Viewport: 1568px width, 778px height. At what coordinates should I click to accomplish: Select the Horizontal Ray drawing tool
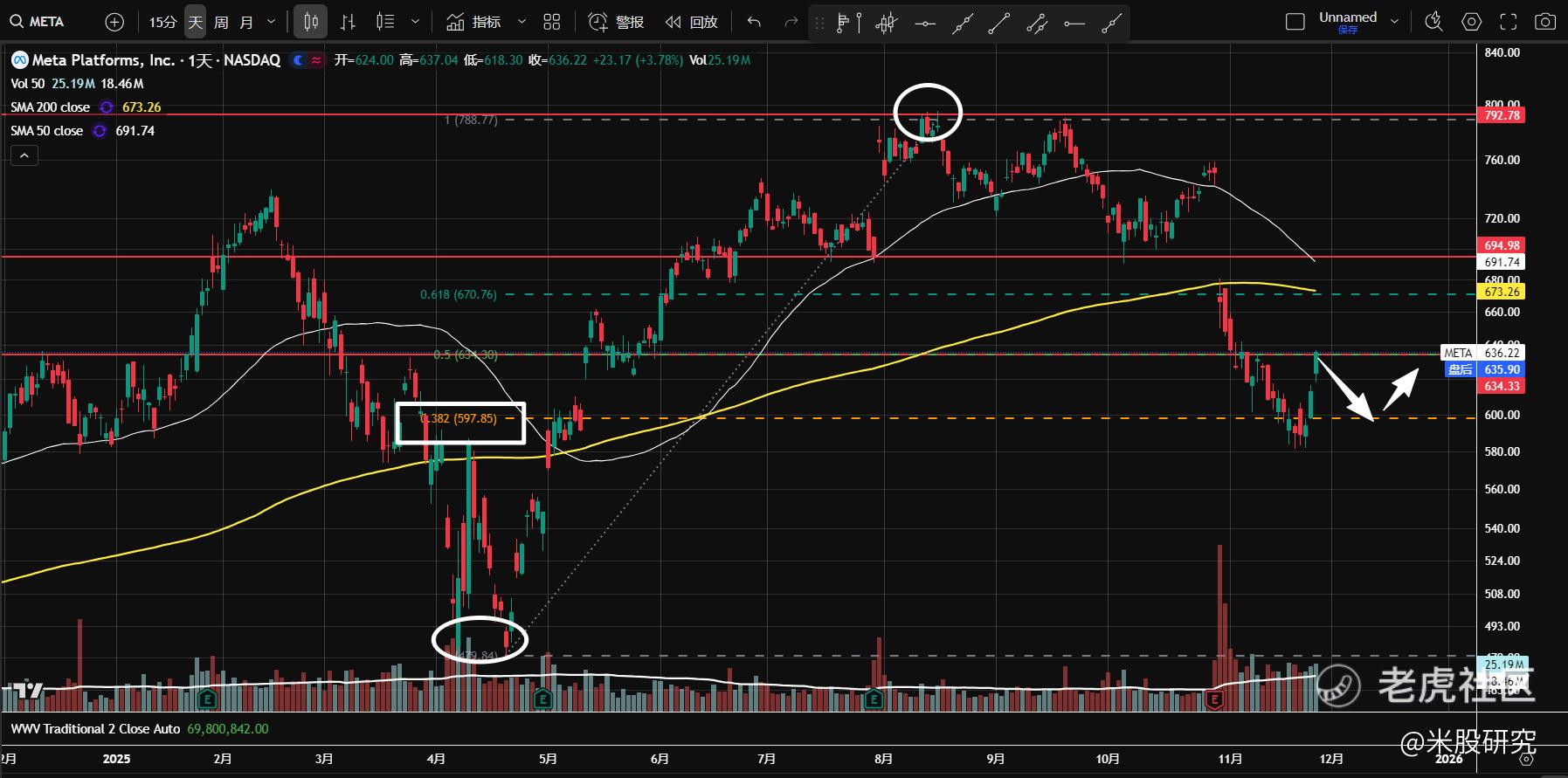(x=1074, y=24)
